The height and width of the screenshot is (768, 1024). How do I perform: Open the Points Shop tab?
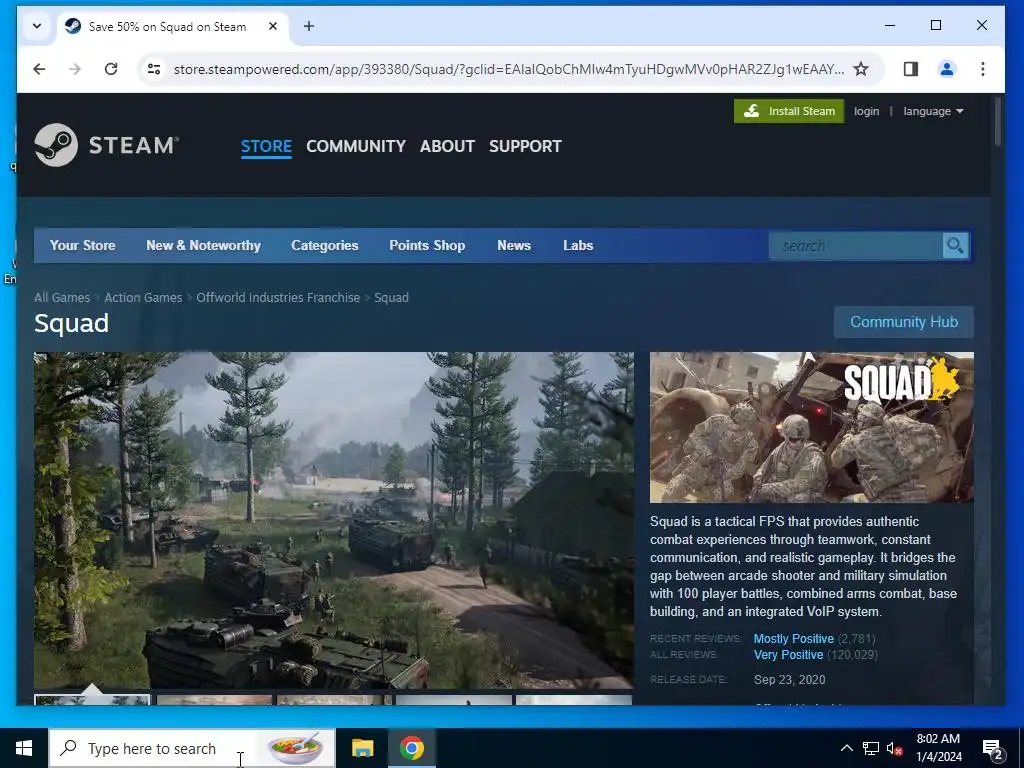click(427, 246)
